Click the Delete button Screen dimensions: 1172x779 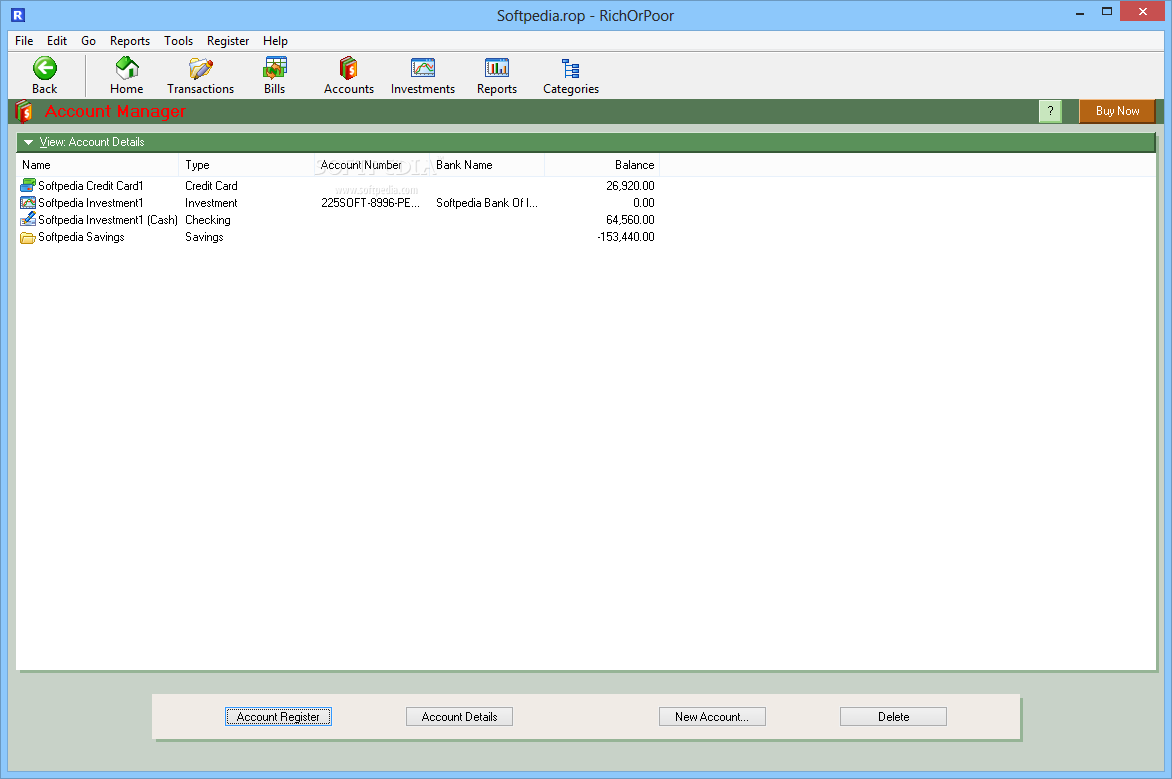(x=893, y=716)
